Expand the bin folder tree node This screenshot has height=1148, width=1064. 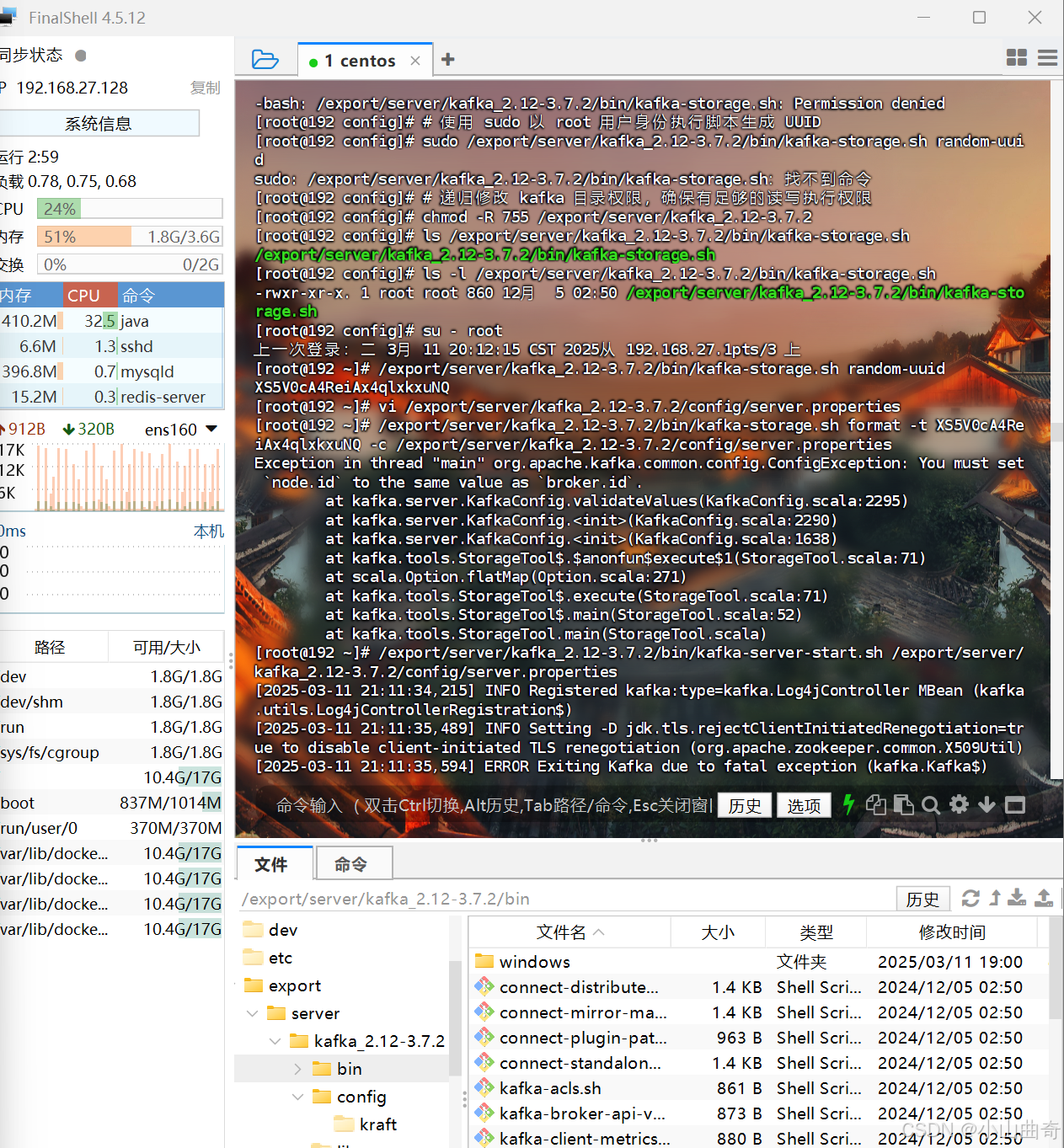coord(298,1069)
